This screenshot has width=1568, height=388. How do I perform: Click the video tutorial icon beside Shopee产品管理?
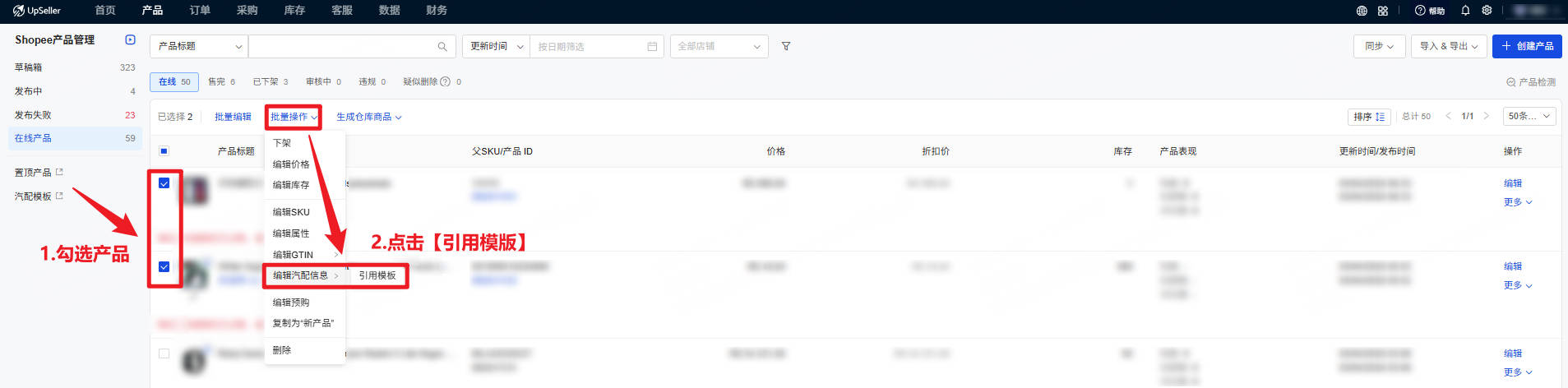130,39
